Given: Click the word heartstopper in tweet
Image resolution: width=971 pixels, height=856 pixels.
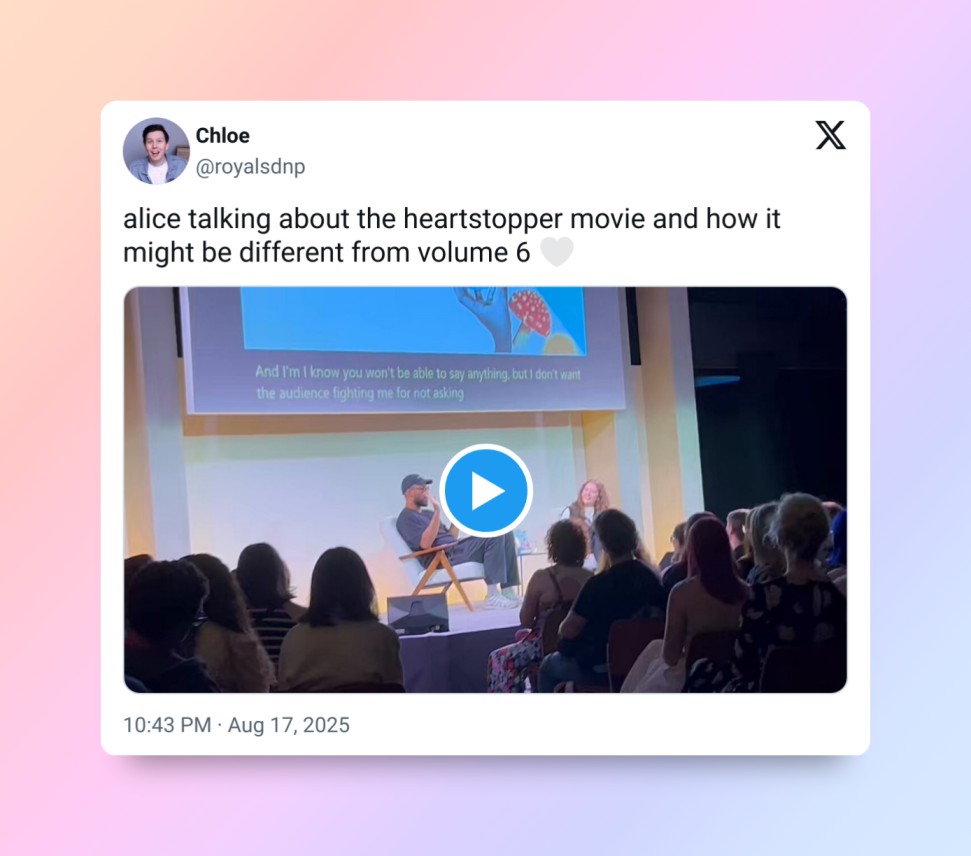Looking at the screenshot, I should point(483,219).
